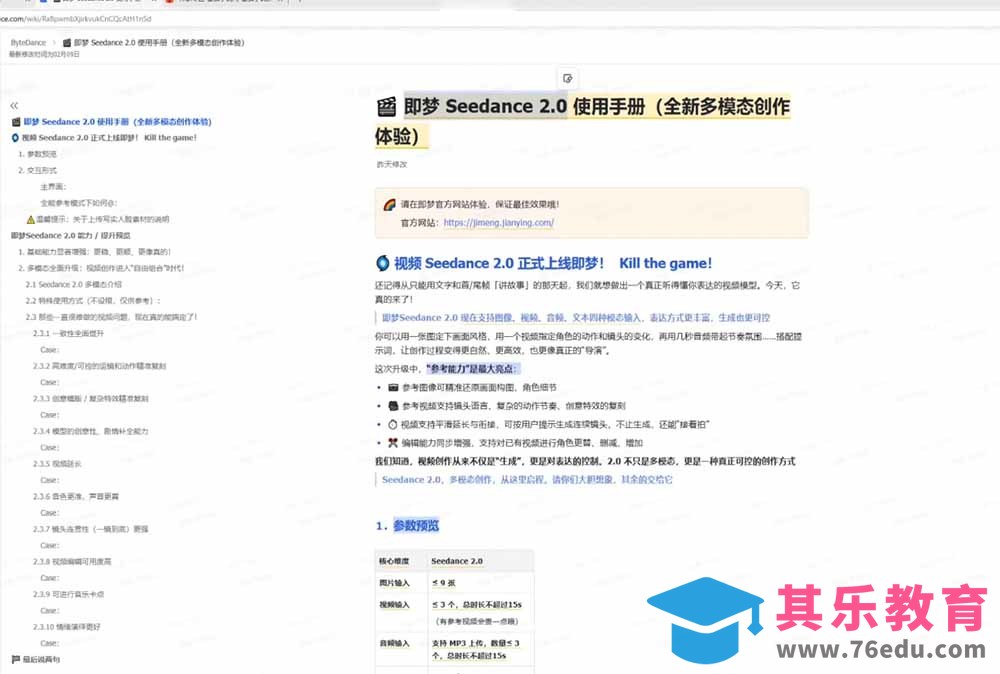Screen dimensions: 1000x674
Task: Open outline item 2.3 about video problems
Action: [112, 317]
